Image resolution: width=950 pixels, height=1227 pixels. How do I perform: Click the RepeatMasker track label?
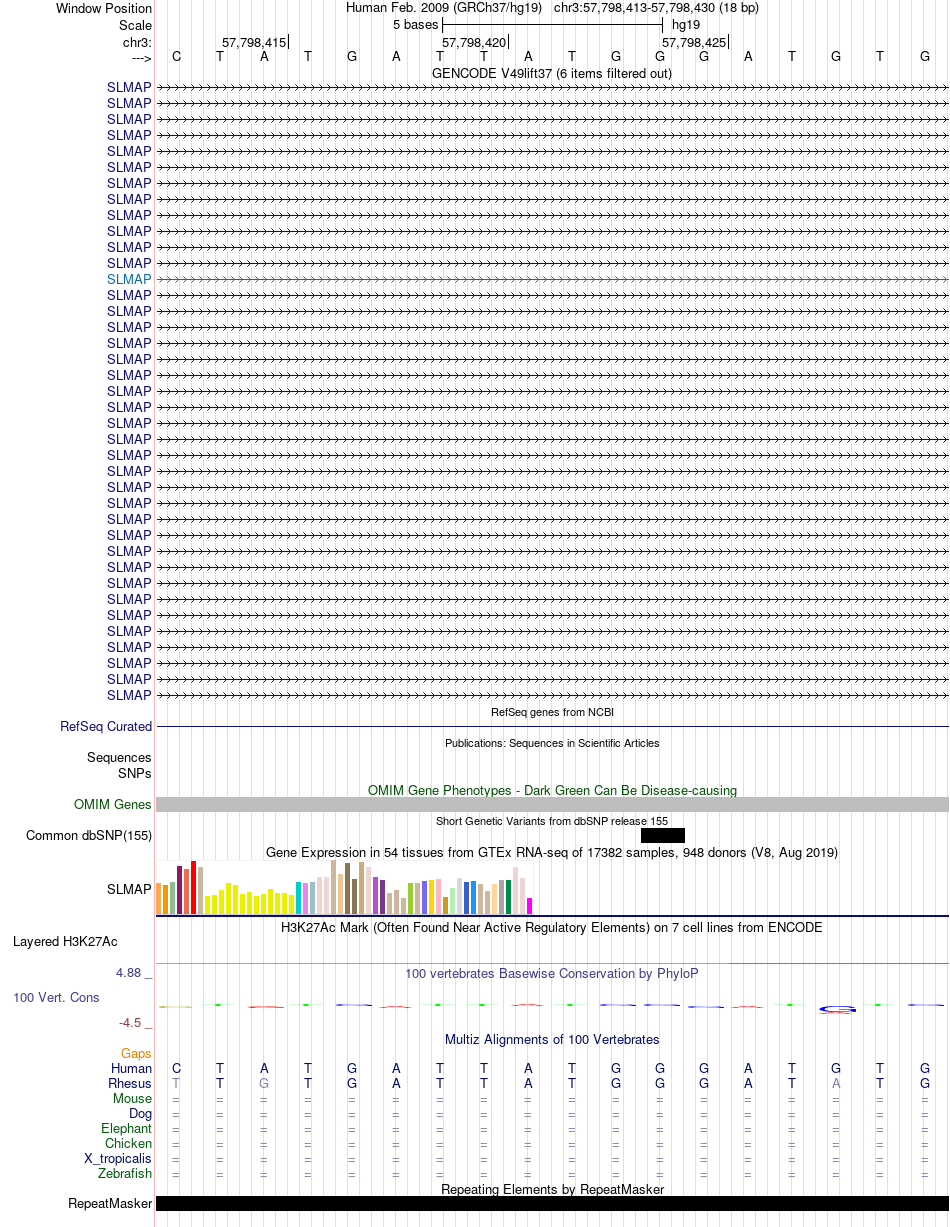click(x=110, y=1204)
